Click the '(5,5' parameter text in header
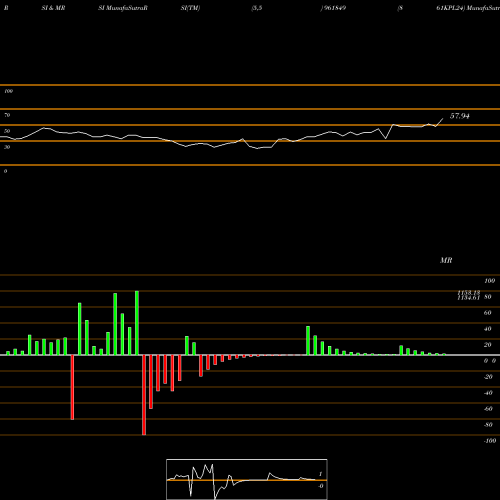 (257, 8)
